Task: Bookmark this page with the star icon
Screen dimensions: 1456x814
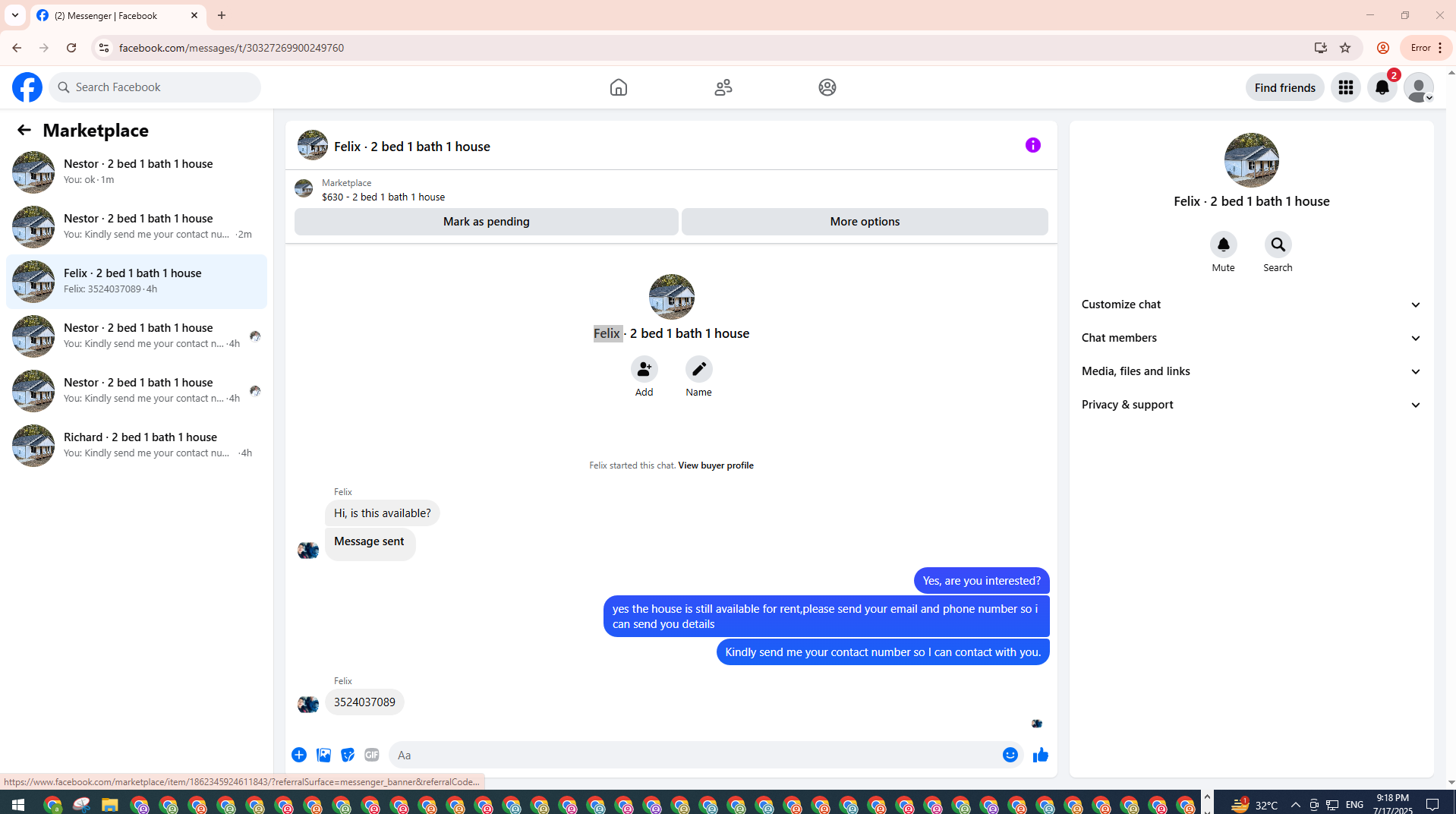Action: pyautogui.click(x=1345, y=48)
